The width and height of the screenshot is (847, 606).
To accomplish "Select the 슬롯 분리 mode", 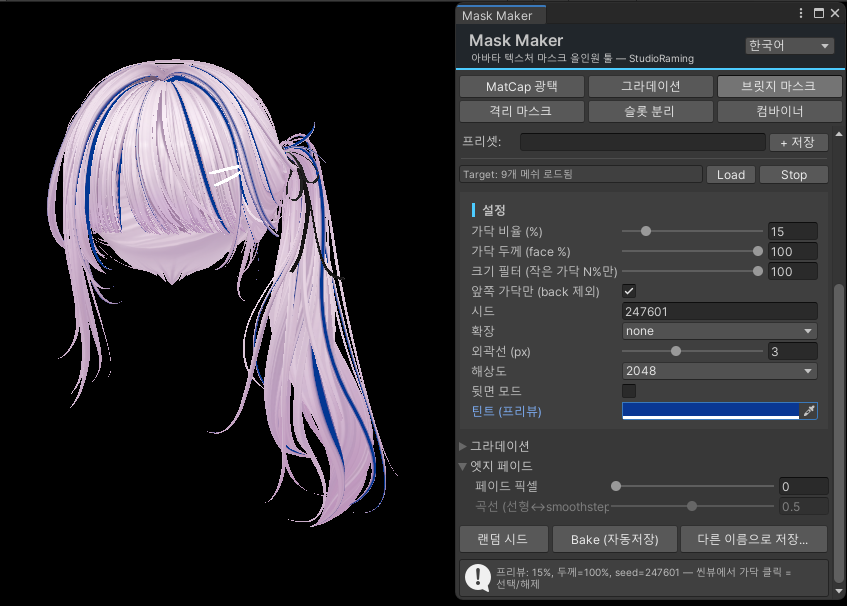I will 650,111.
